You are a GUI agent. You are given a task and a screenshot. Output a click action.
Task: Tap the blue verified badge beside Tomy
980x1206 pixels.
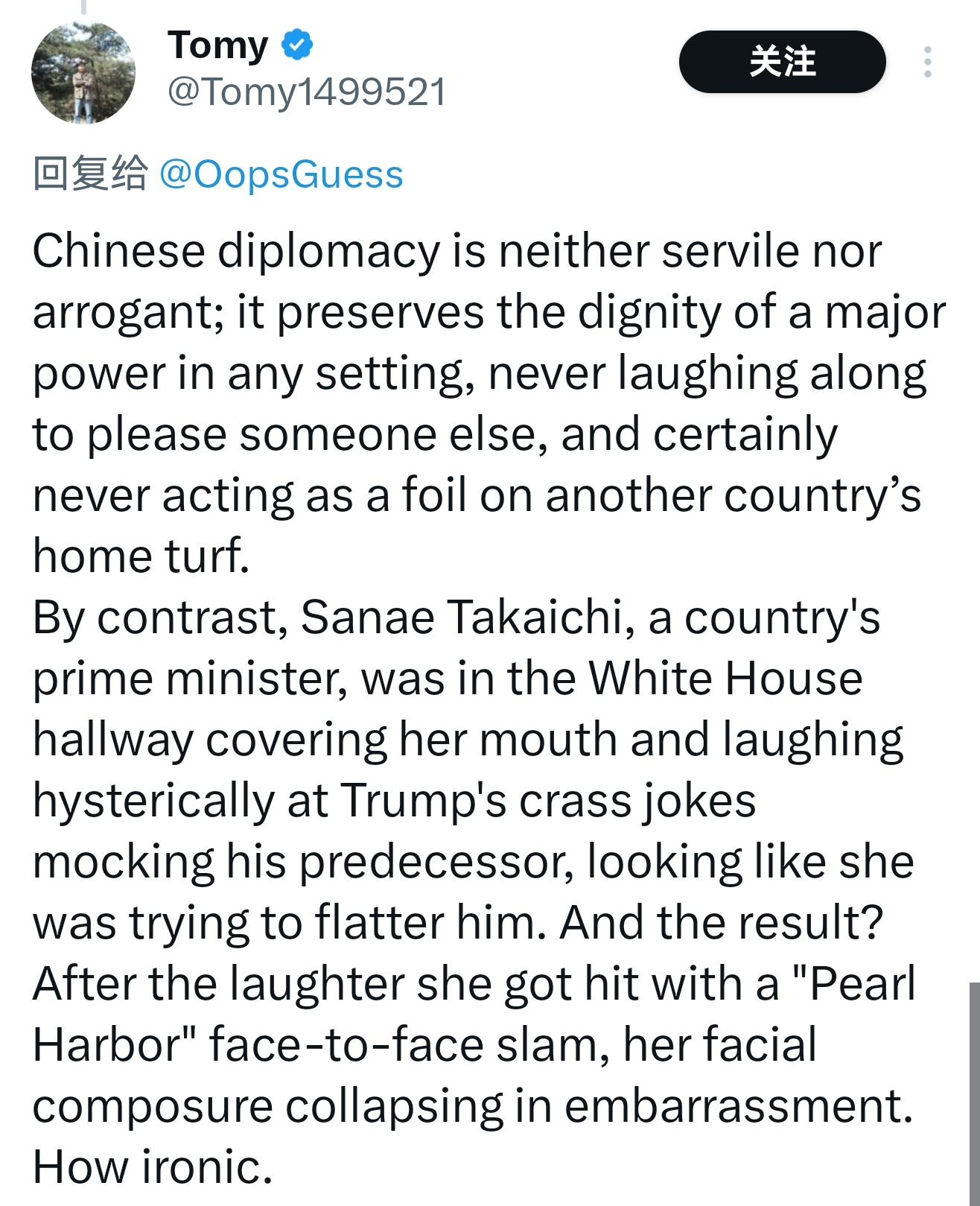[x=296, y=45]
